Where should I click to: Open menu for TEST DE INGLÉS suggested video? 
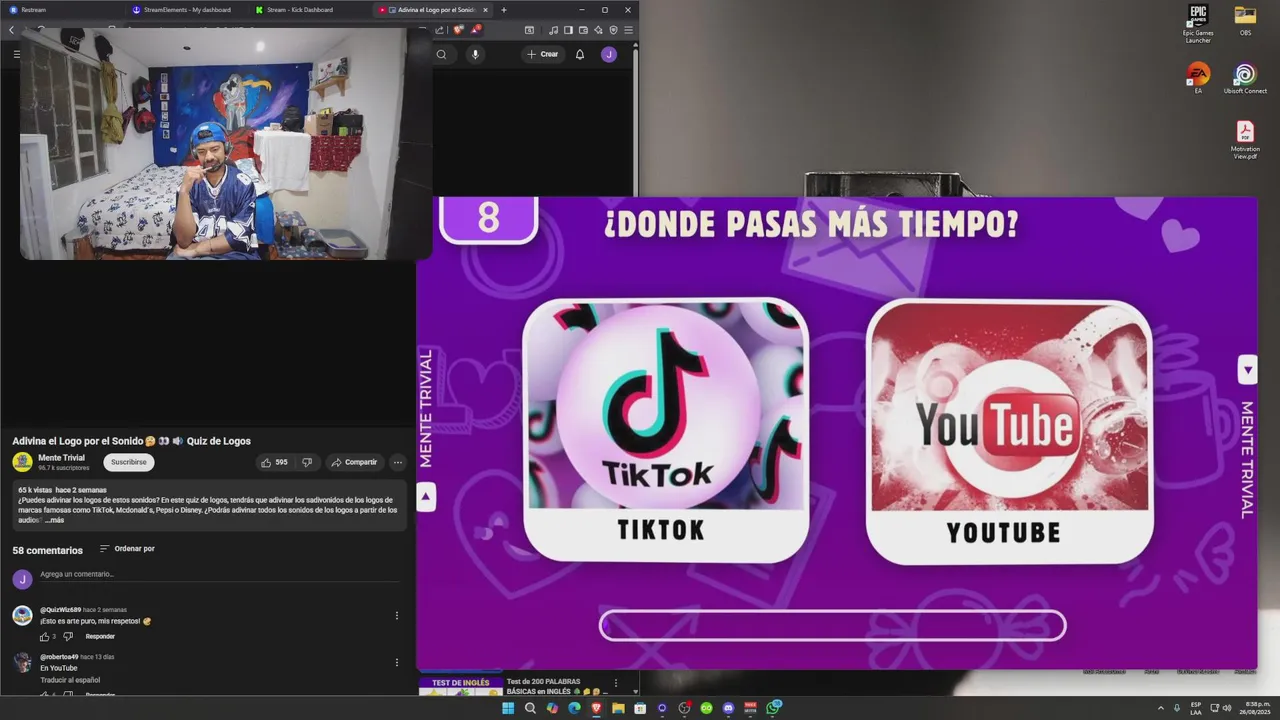[x=616, y=684]
